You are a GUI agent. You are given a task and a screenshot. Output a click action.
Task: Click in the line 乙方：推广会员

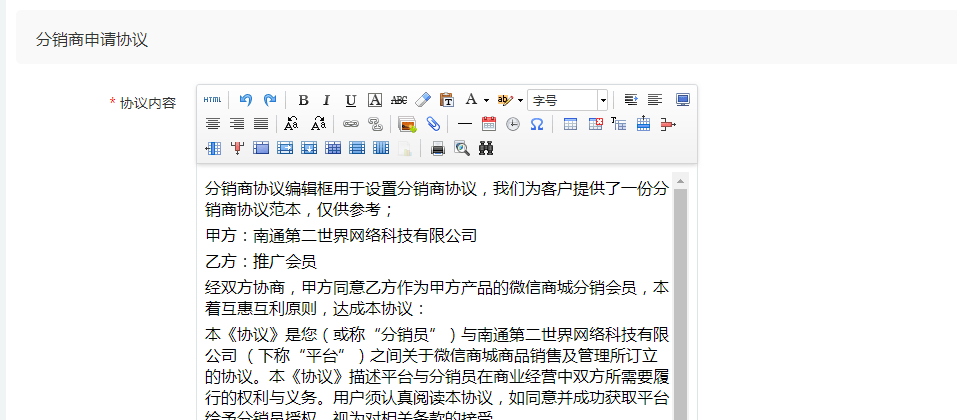(261, 262)
